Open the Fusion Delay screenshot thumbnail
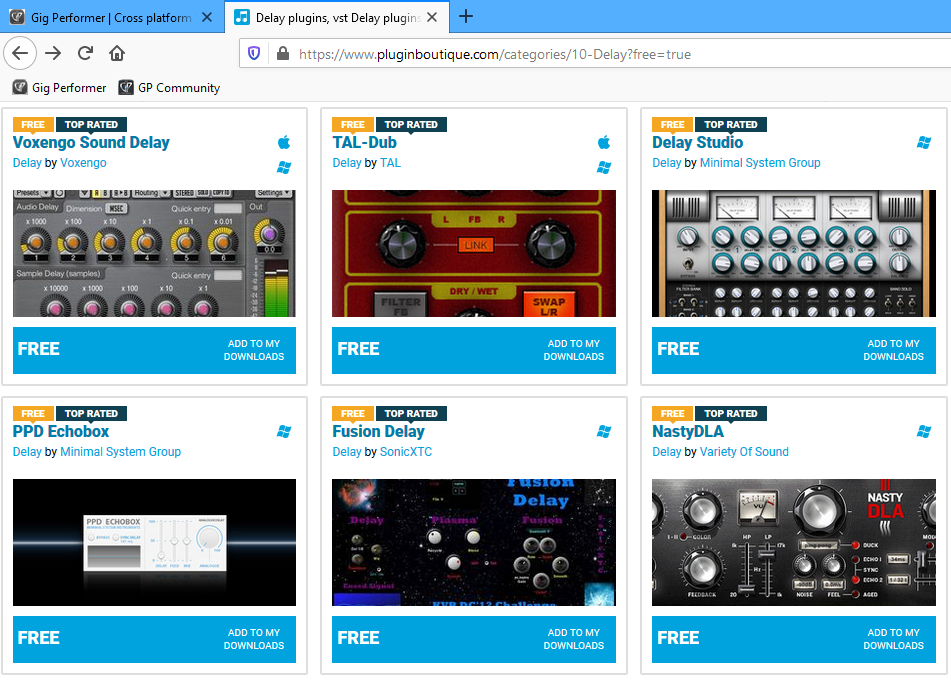 (474, 542)
